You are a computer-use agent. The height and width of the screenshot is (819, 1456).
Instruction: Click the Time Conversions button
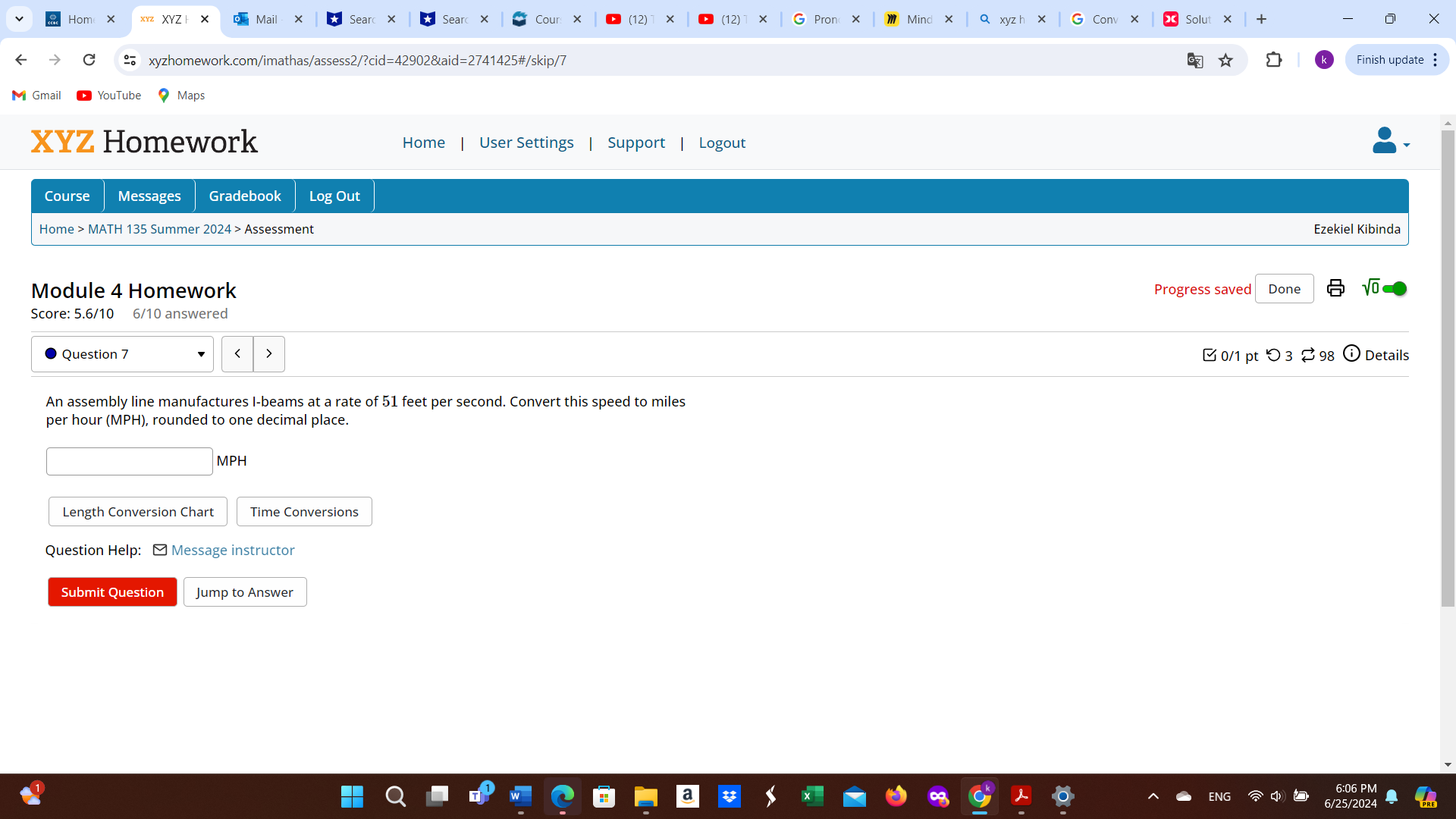click(x=304, y=511)
